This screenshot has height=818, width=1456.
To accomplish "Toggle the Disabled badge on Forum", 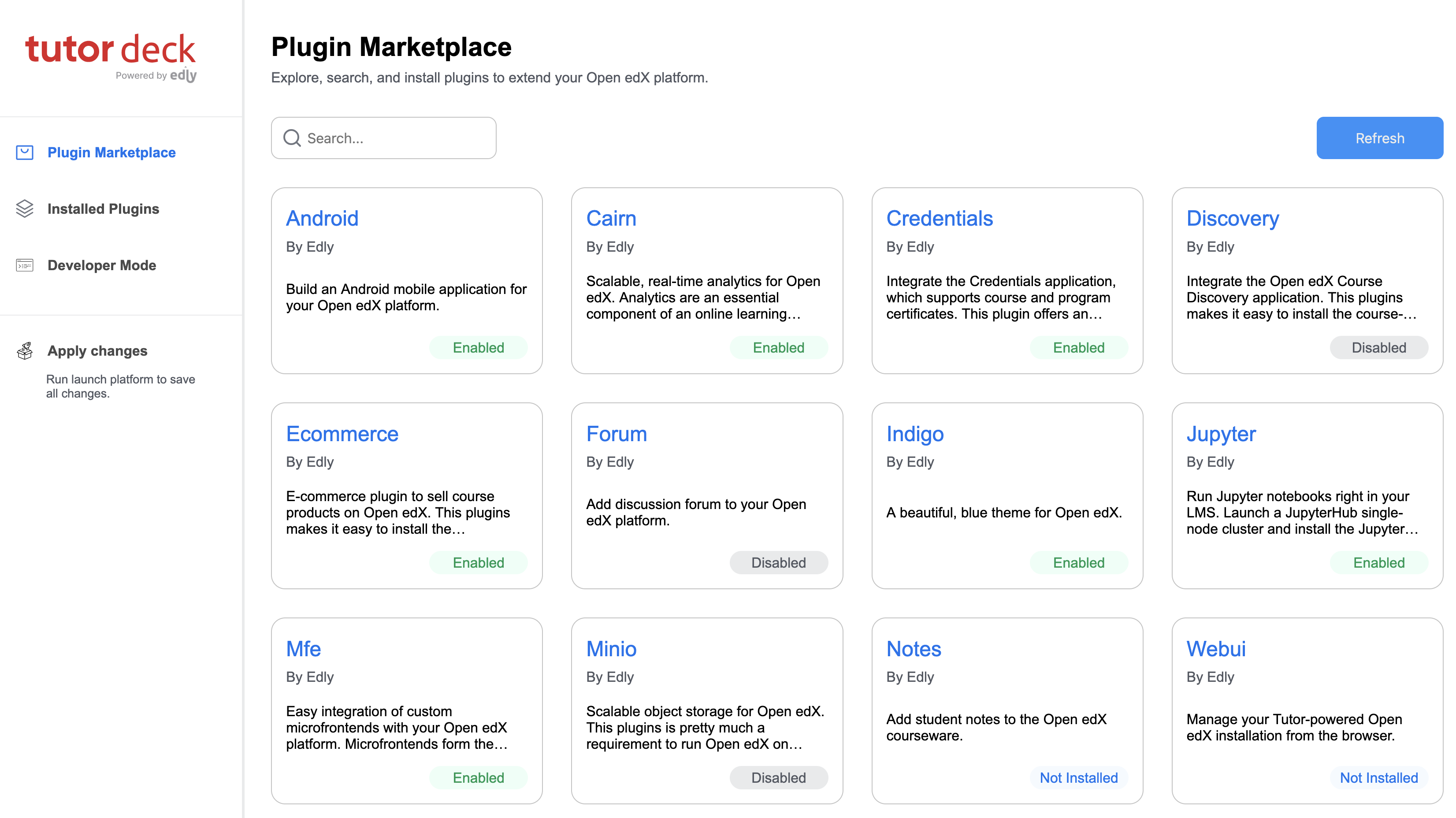I will [778, 562].
